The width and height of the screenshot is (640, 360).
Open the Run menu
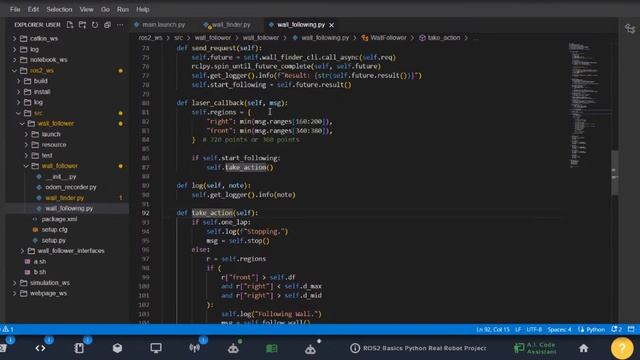click(122, 9)
